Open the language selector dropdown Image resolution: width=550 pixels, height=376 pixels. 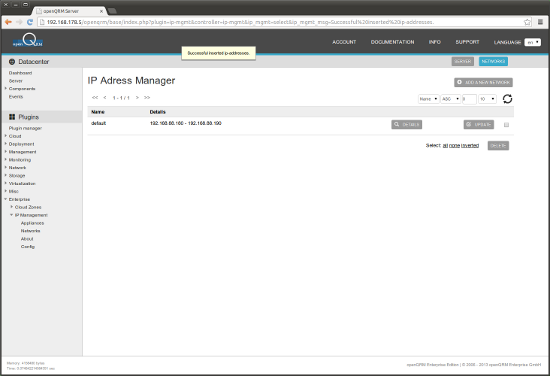coord(532,42)
